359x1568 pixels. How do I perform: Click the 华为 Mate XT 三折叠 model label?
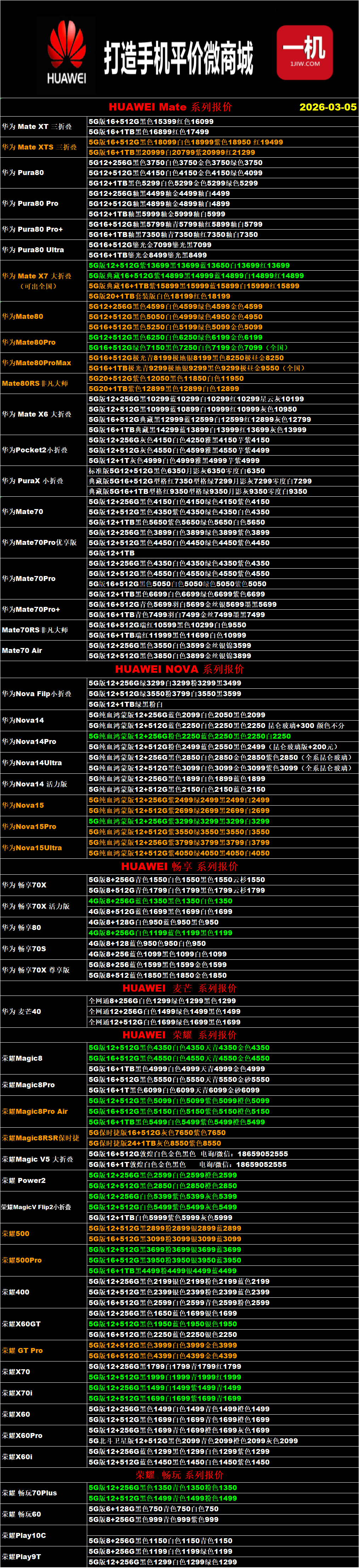click(x=37, y=126)
